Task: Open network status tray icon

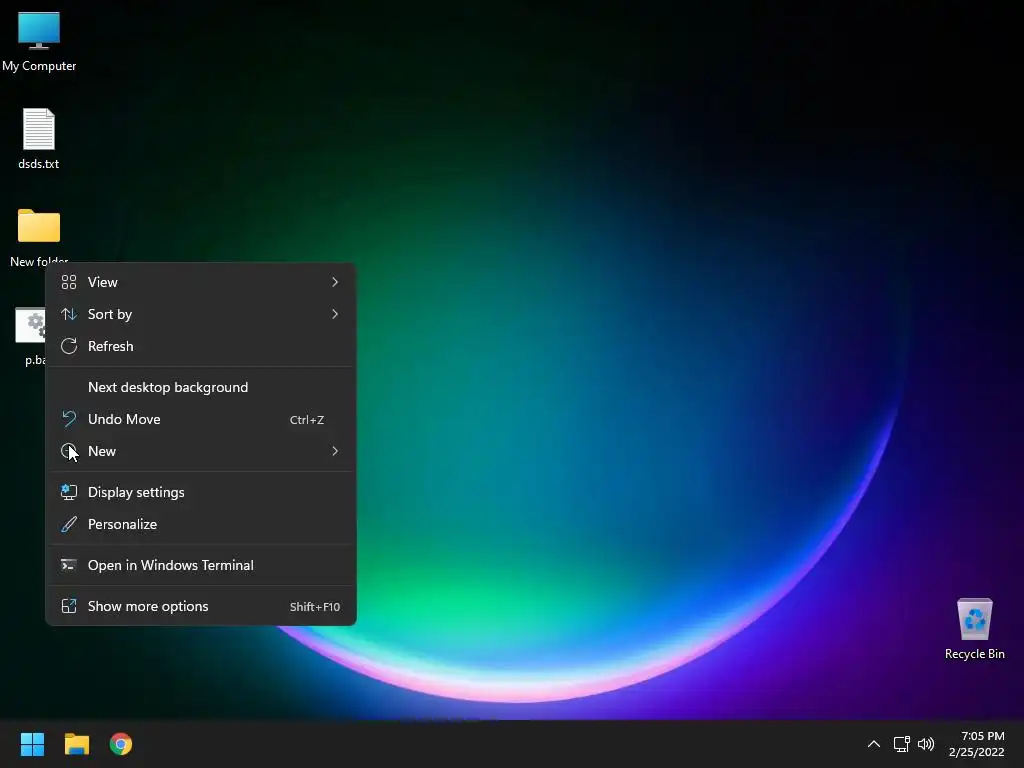Action: (x=902, y=744)
